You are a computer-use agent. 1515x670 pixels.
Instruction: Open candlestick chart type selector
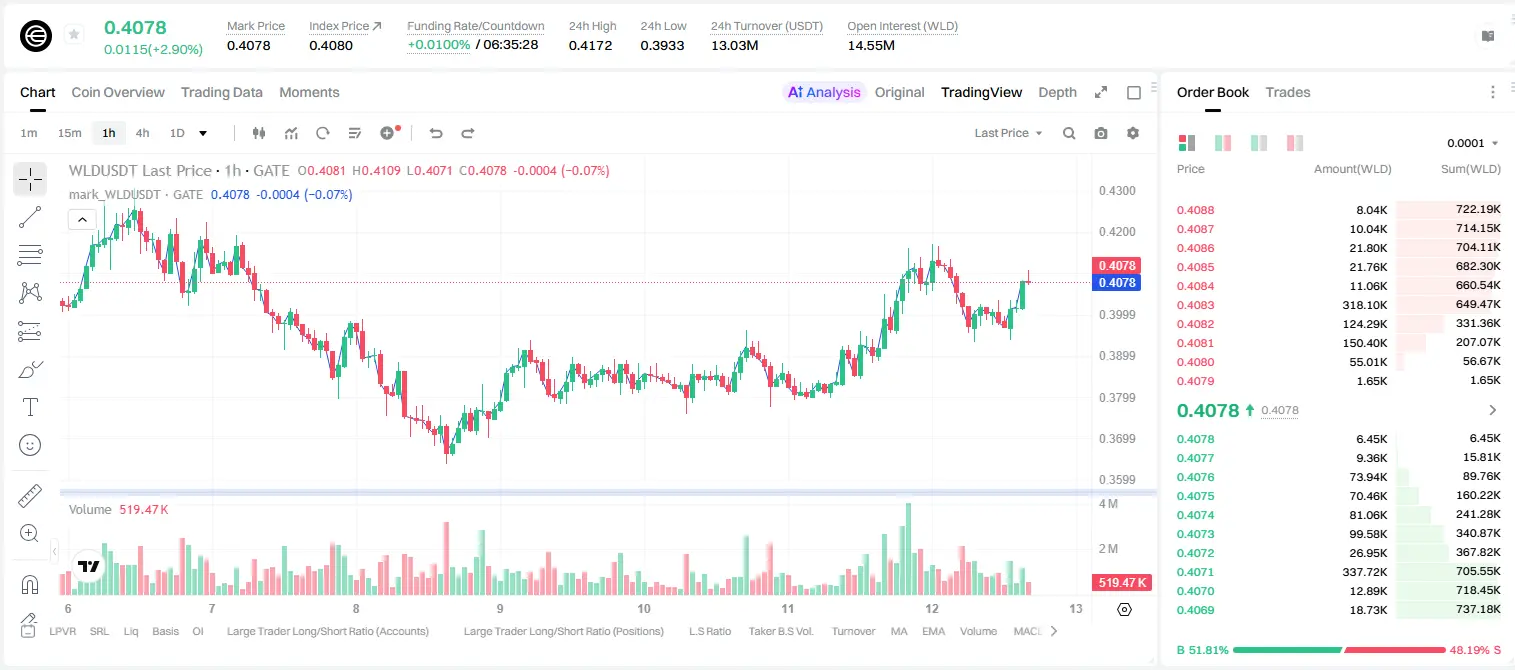click(259, 133)
